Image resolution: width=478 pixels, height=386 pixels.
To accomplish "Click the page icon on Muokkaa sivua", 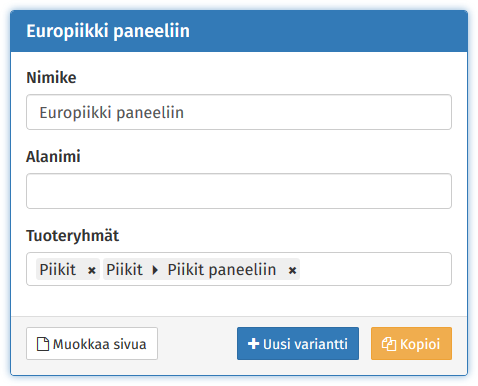I will click(x=43, y=344).
